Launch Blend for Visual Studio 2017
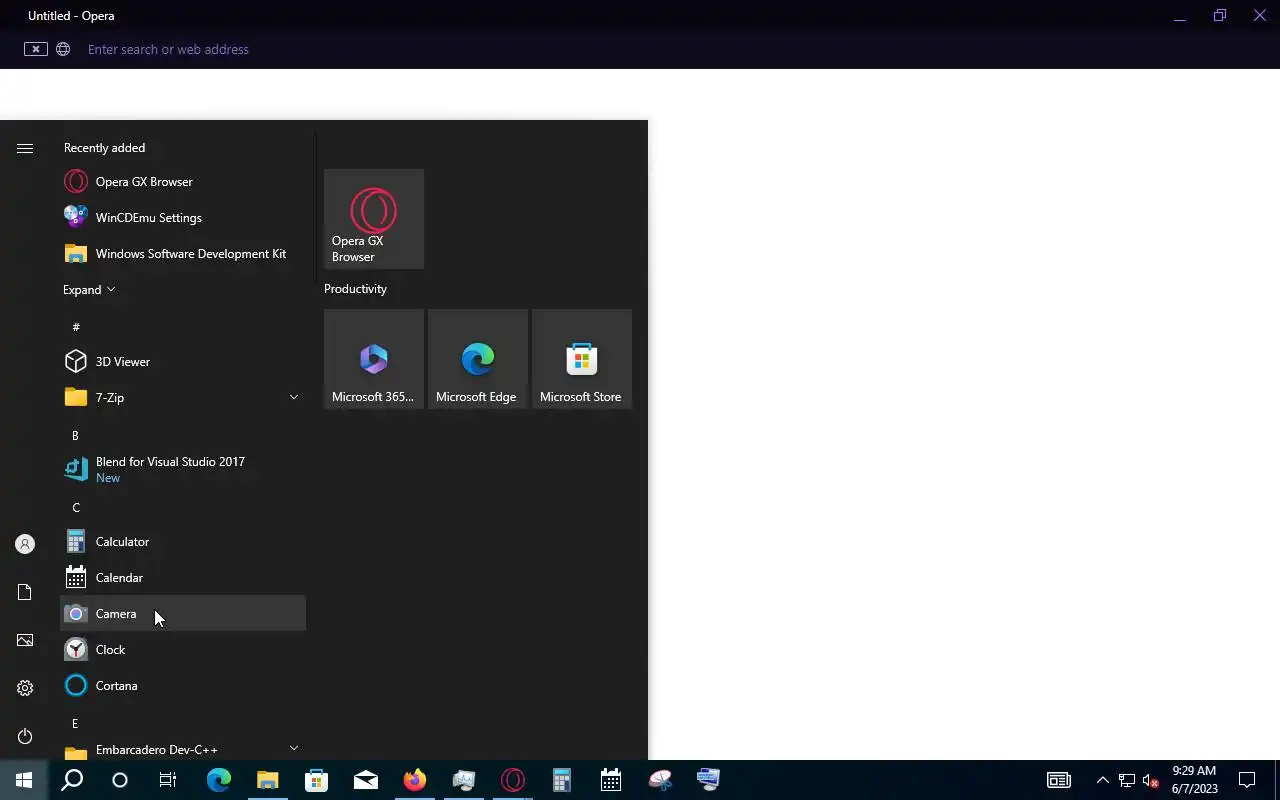Screen dimensions: 1280x800 point(183,469)
